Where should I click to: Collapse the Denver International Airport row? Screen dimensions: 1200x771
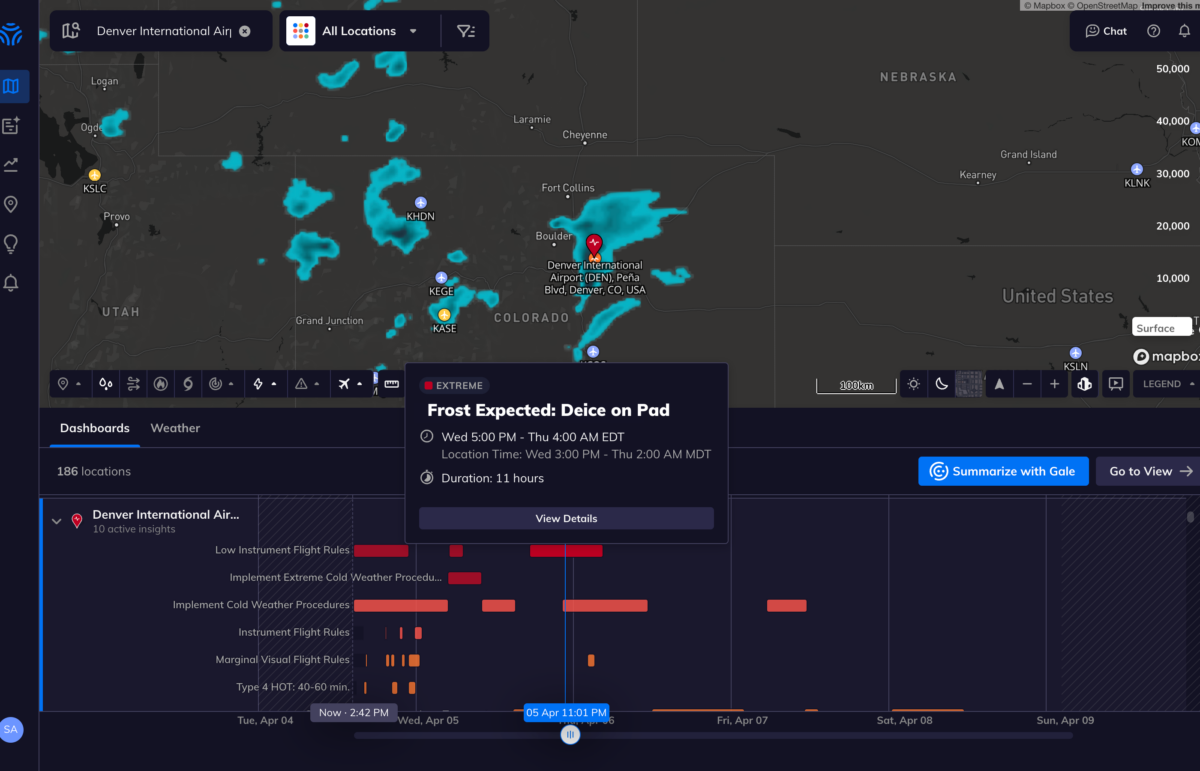[57, 521]
